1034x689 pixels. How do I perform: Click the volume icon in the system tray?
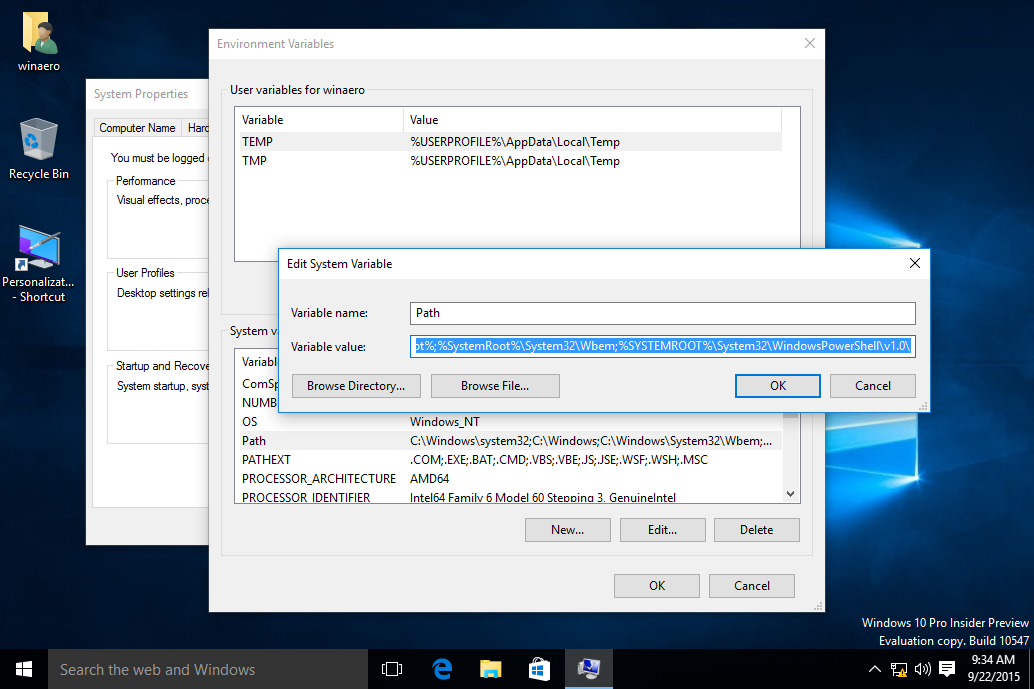coord(922,668)
